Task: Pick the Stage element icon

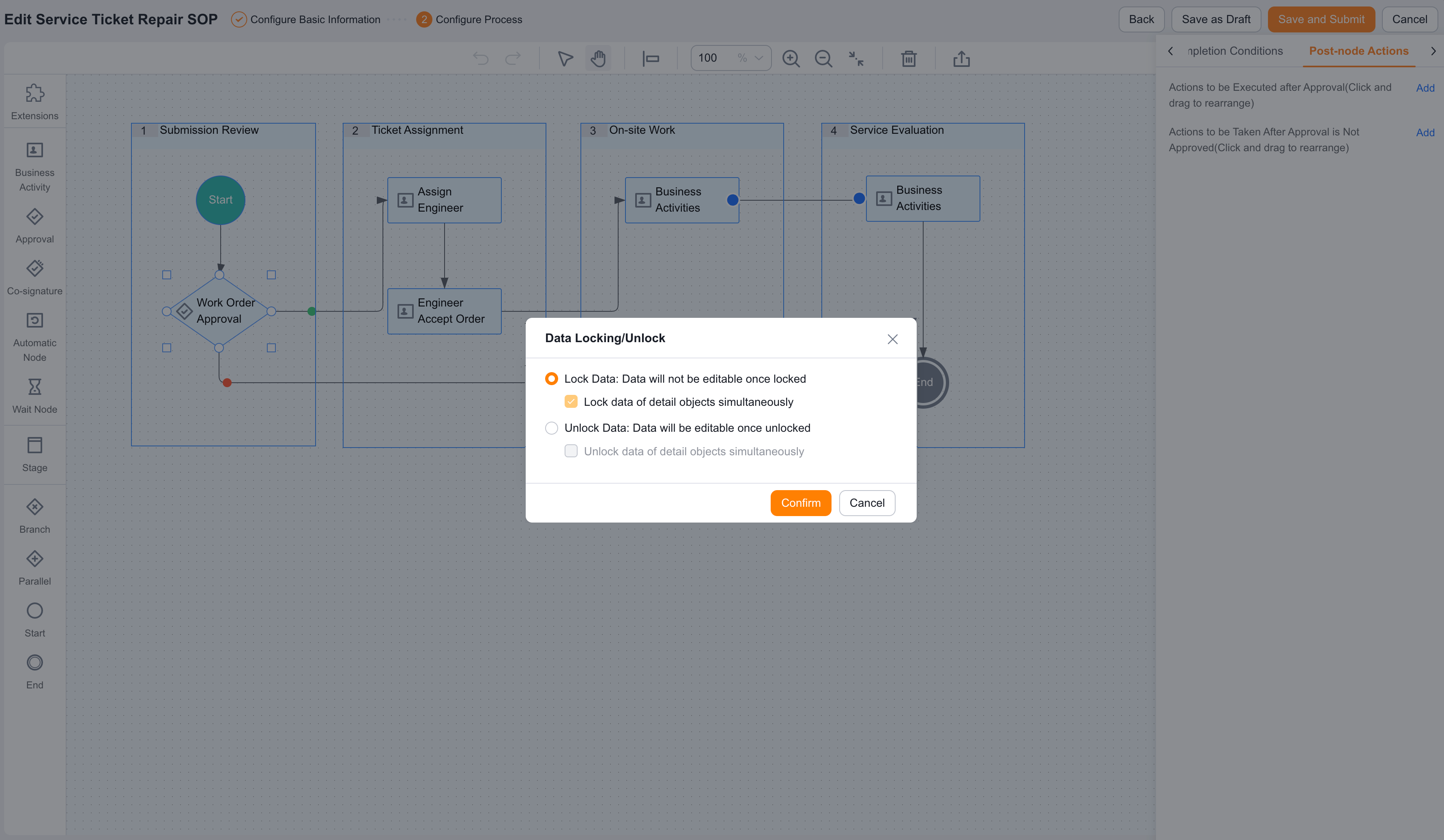Action: (34, 446)
